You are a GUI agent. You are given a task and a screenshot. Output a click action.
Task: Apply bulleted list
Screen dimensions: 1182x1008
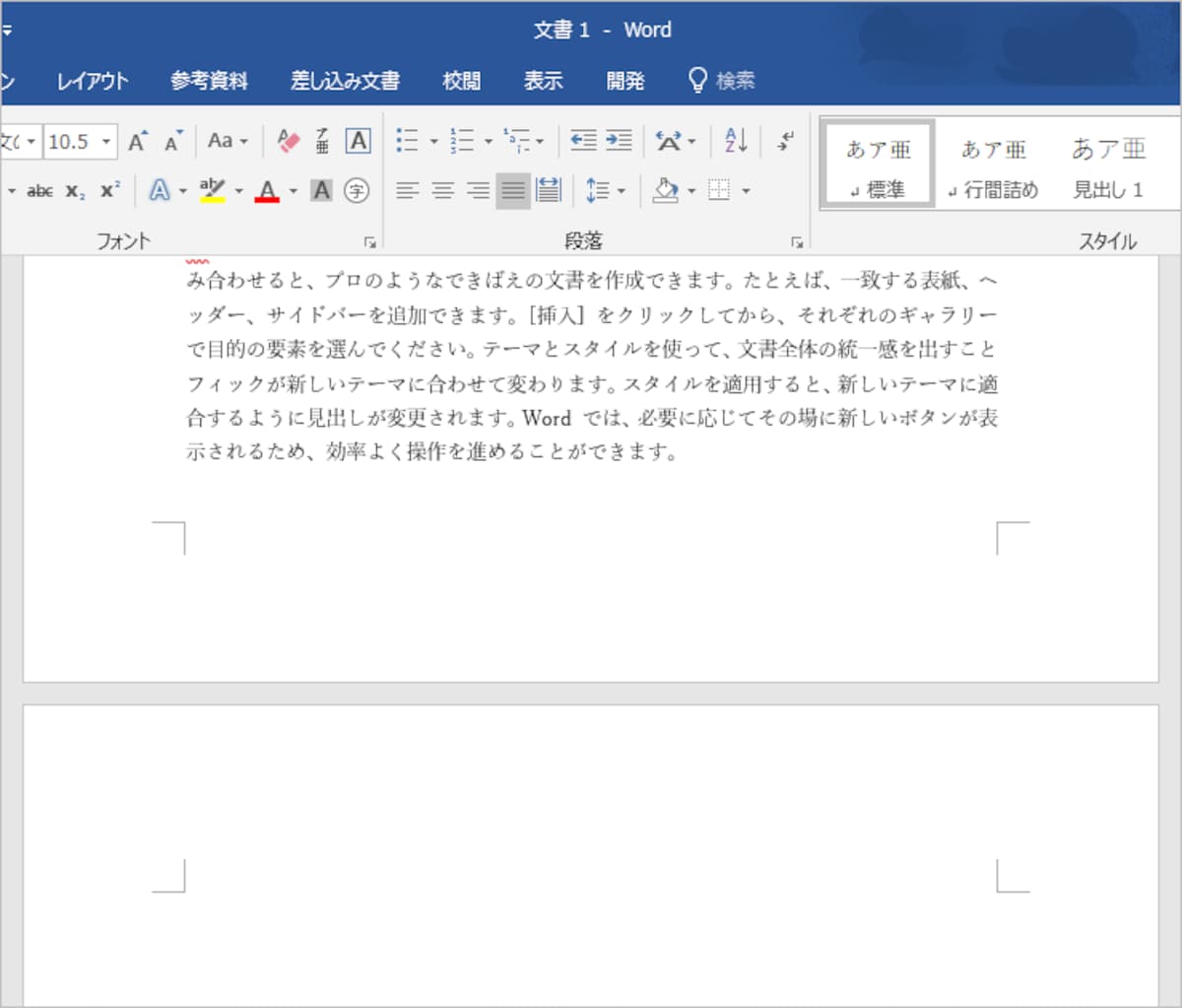point(407,141)
